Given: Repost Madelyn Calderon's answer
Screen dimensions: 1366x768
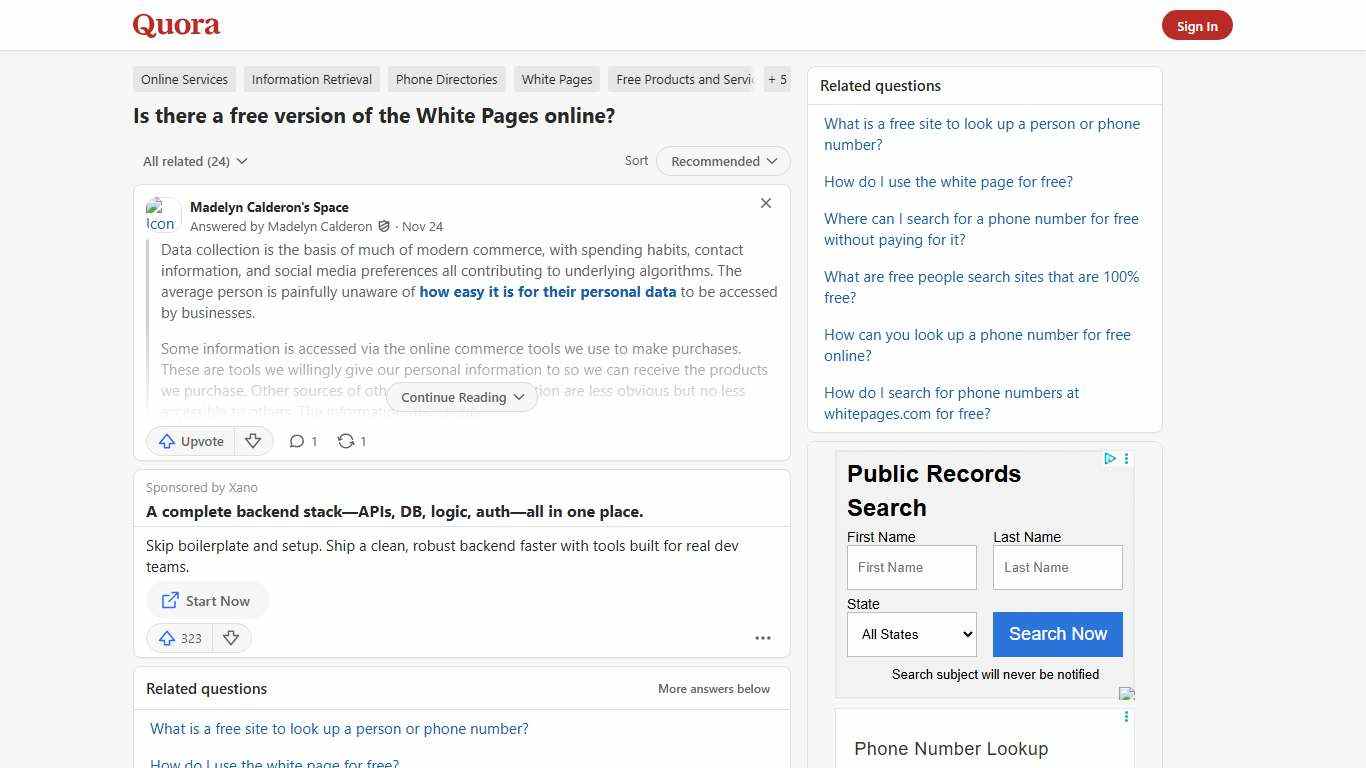Looking at the screenshot, I should coord(350,441).
